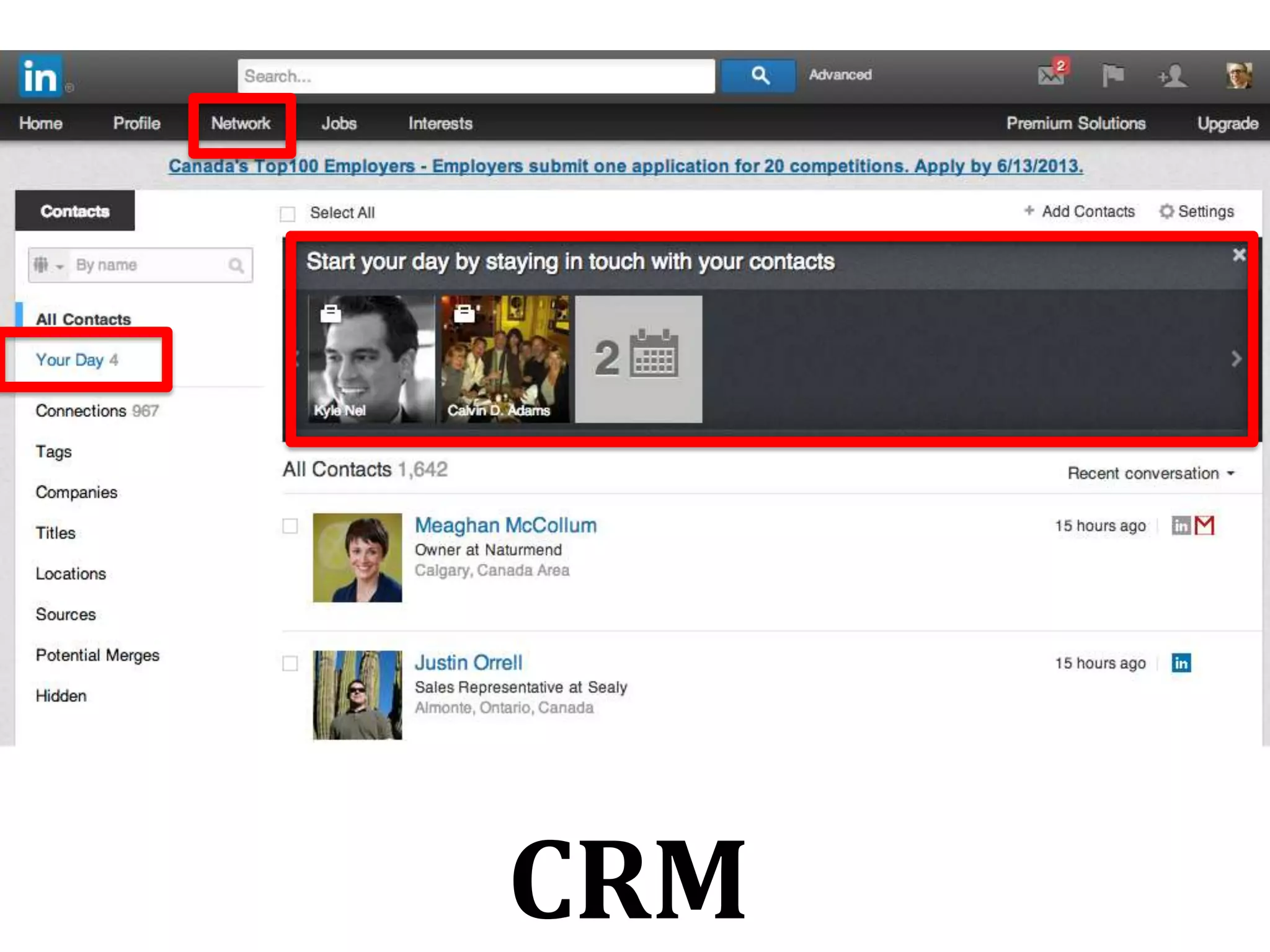Click the Settings gear icon
Viewport: 1270px width, 952px height.
(1166, 211)
